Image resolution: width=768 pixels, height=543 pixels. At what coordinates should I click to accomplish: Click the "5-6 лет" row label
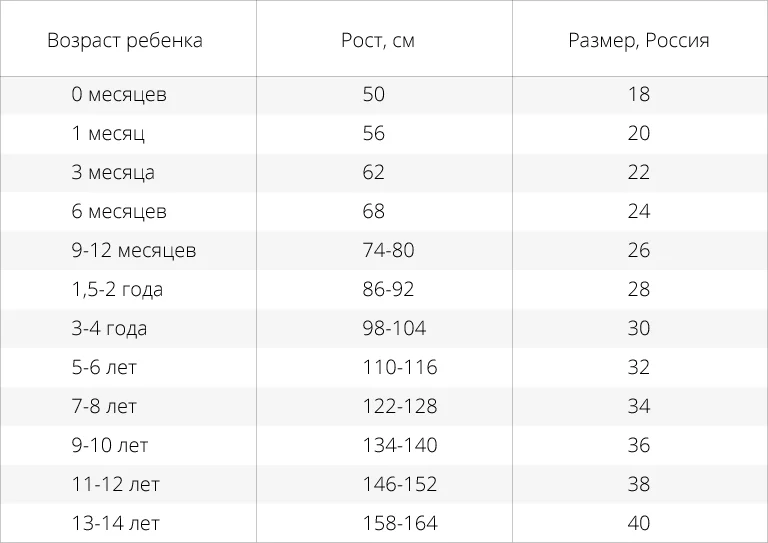104,368
